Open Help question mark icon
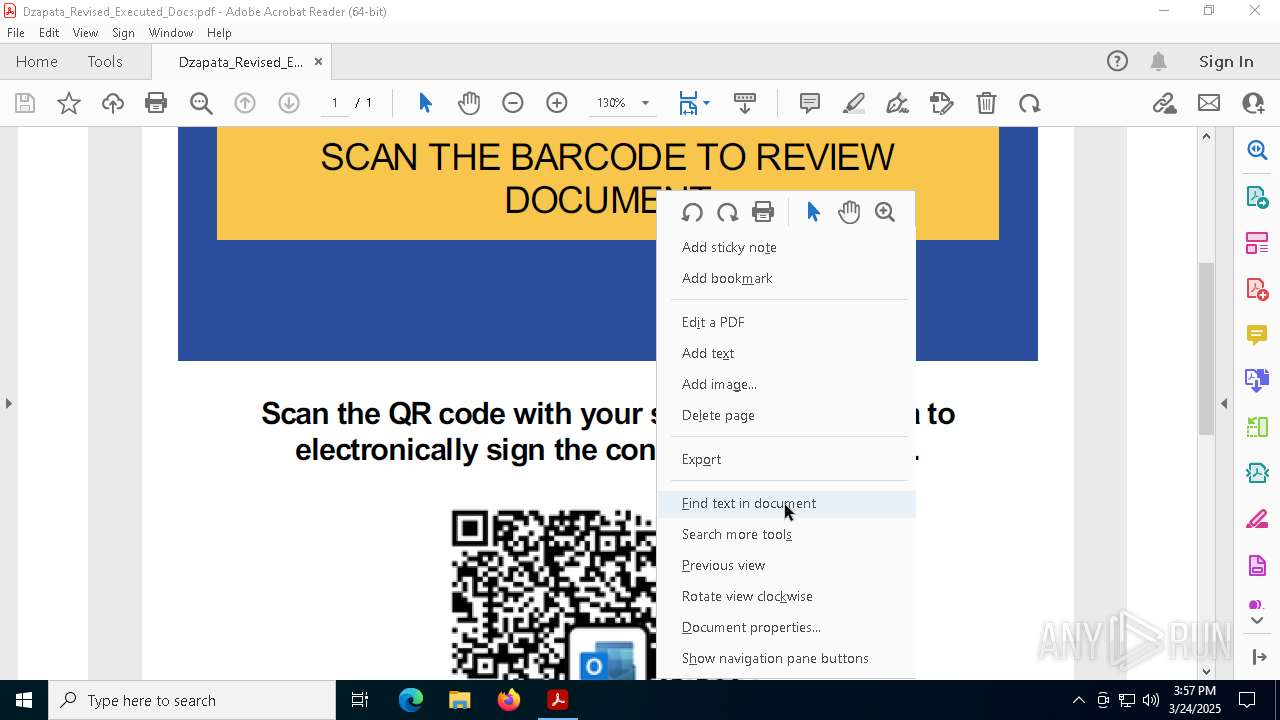This screenshot has height=720, width=1280. point(1117,61)
